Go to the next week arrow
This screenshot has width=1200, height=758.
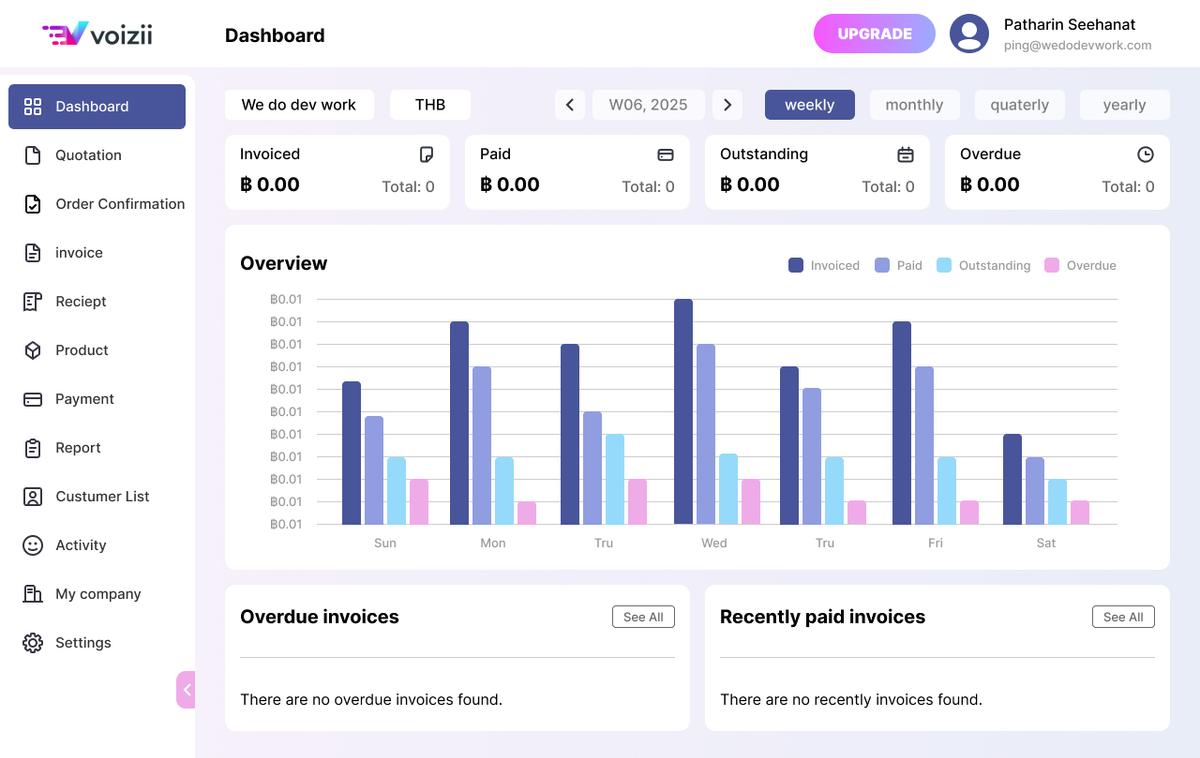pyautogui.click(x=727, y=105)
